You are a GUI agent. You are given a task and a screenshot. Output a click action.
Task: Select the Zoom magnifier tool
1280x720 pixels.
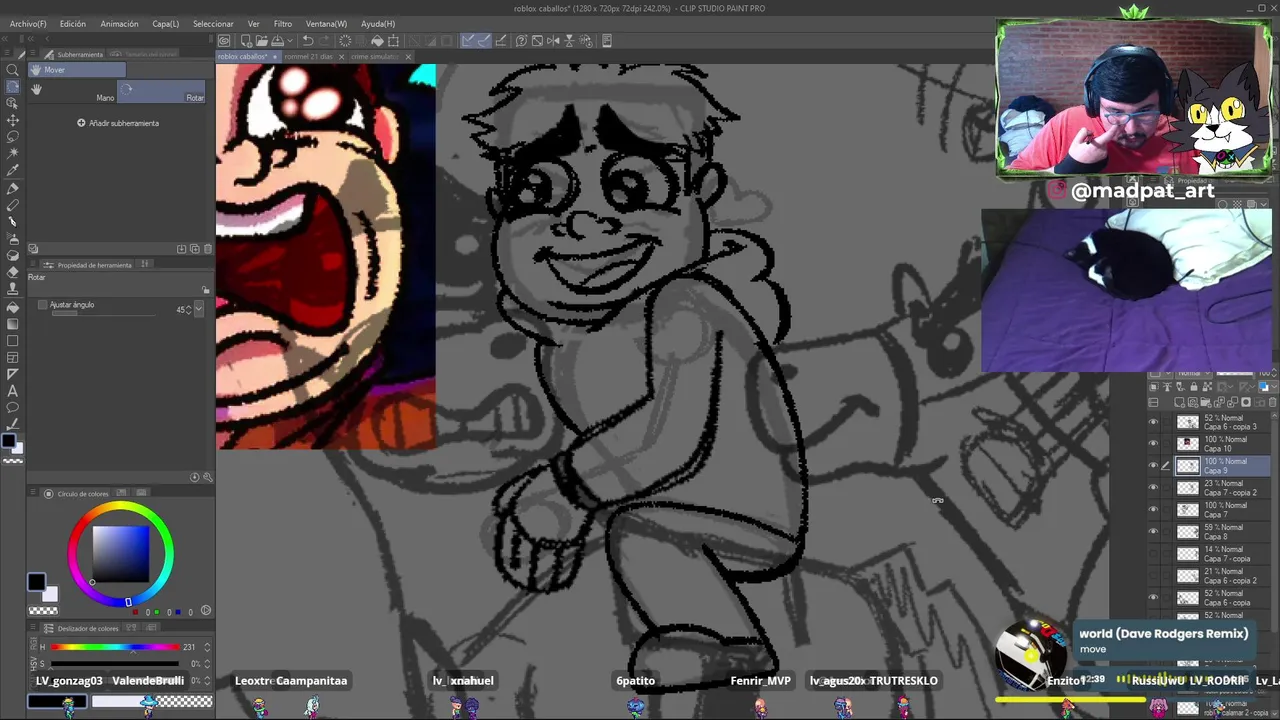[x=13, y=69]
